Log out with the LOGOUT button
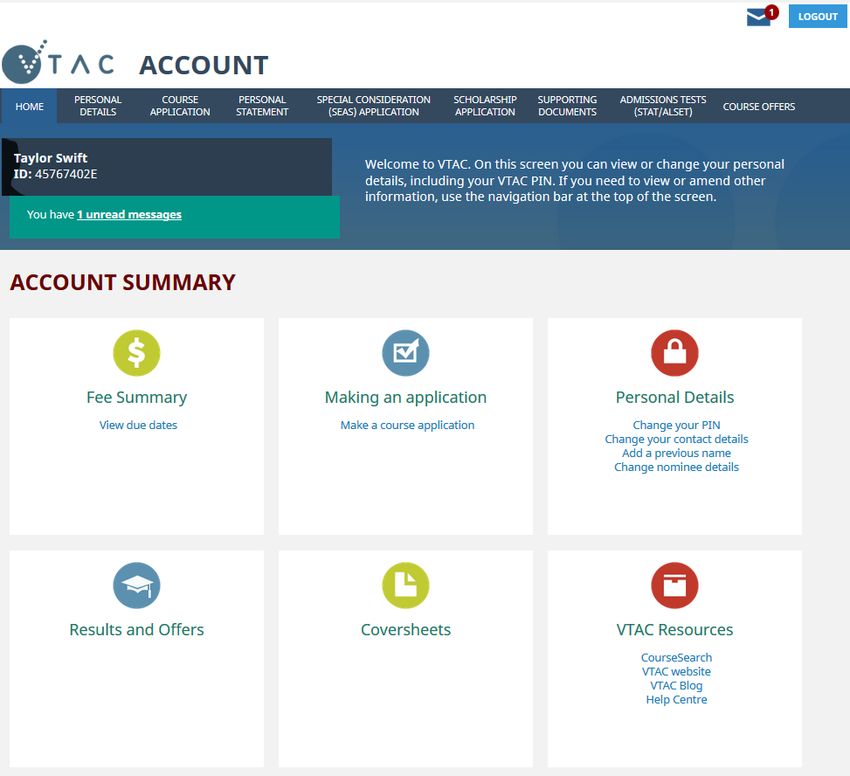Screen dimensions: 850x776 817,16
